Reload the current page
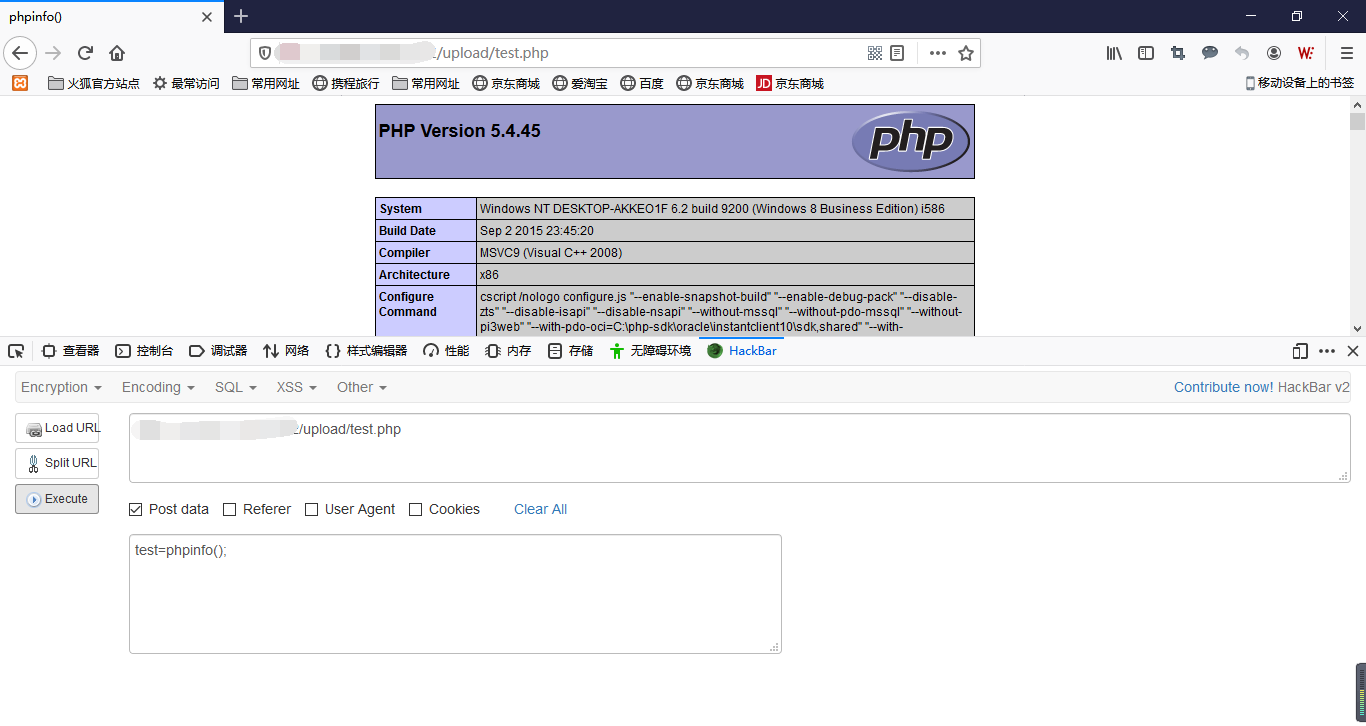This screenshot has height=726, width=1366. (x=84, y=53)
